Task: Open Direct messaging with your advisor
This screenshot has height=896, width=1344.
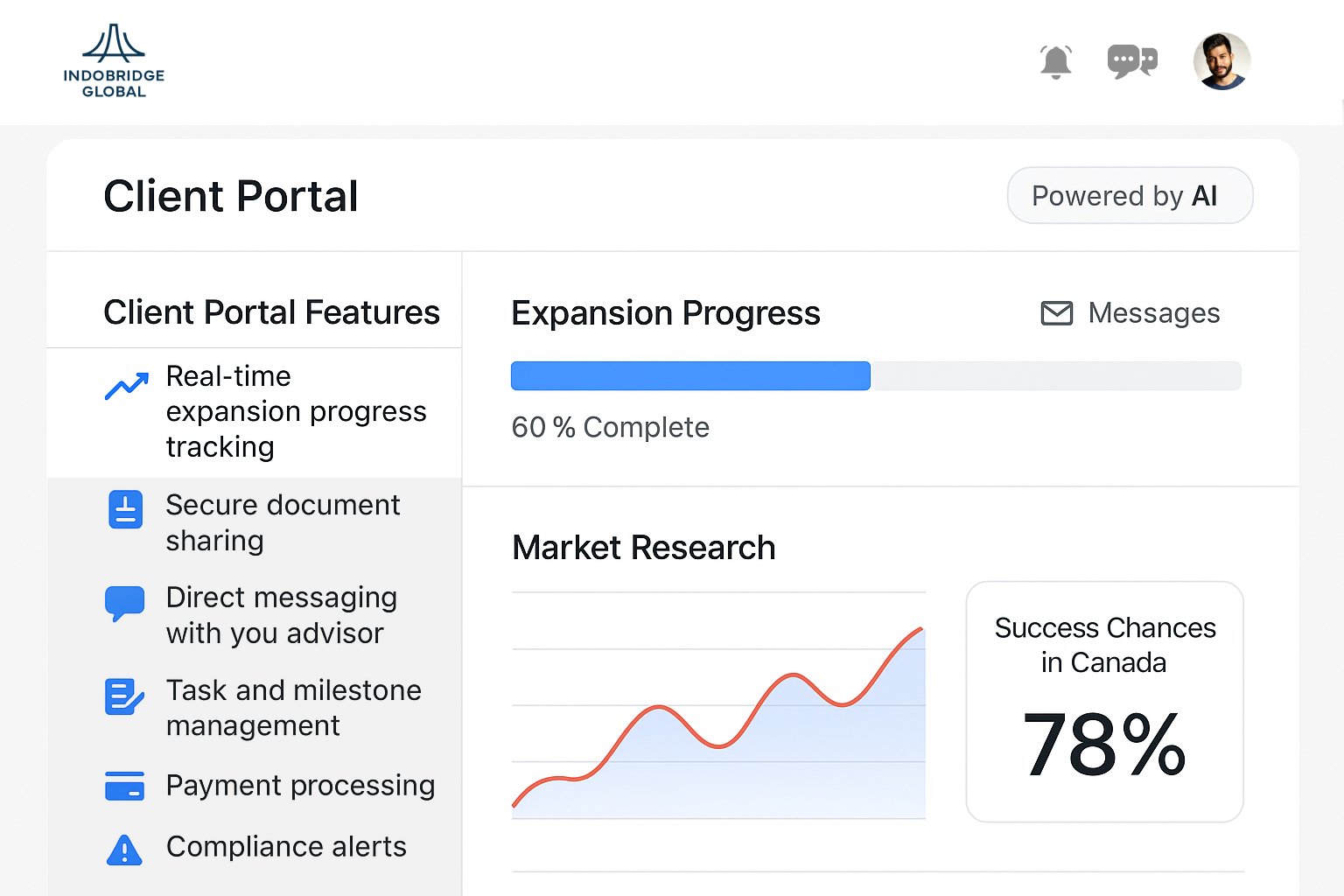Action: [x=282, y=615]
